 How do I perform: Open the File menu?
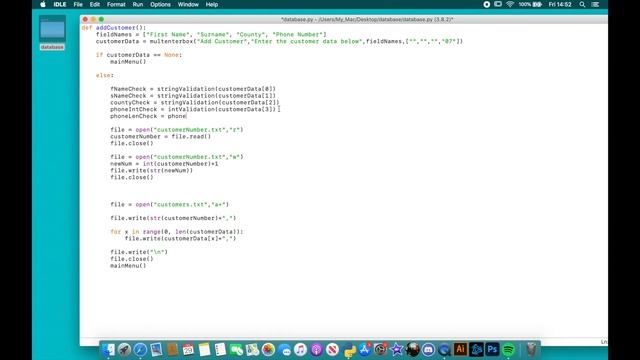[x=78, y=4]
